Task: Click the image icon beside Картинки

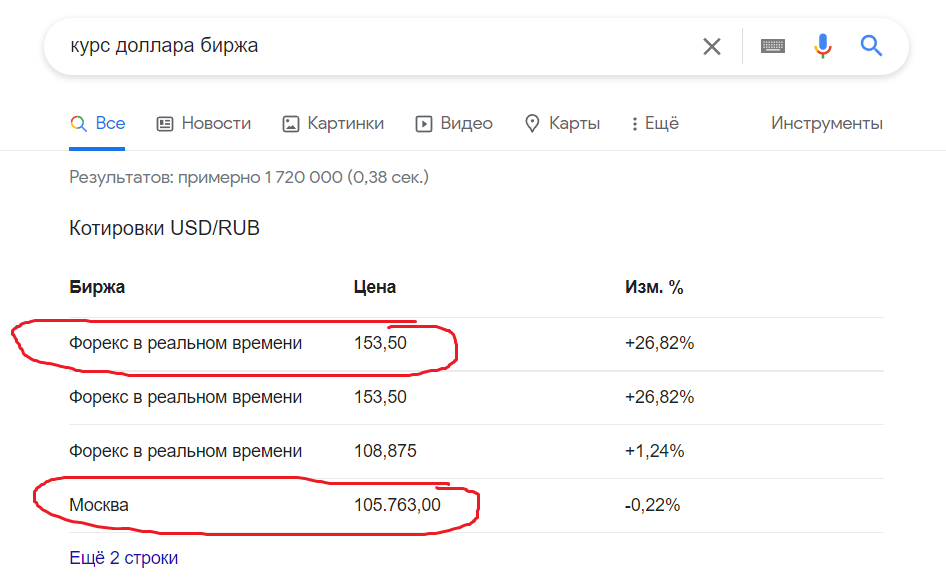Action: [x=291, y=124]
